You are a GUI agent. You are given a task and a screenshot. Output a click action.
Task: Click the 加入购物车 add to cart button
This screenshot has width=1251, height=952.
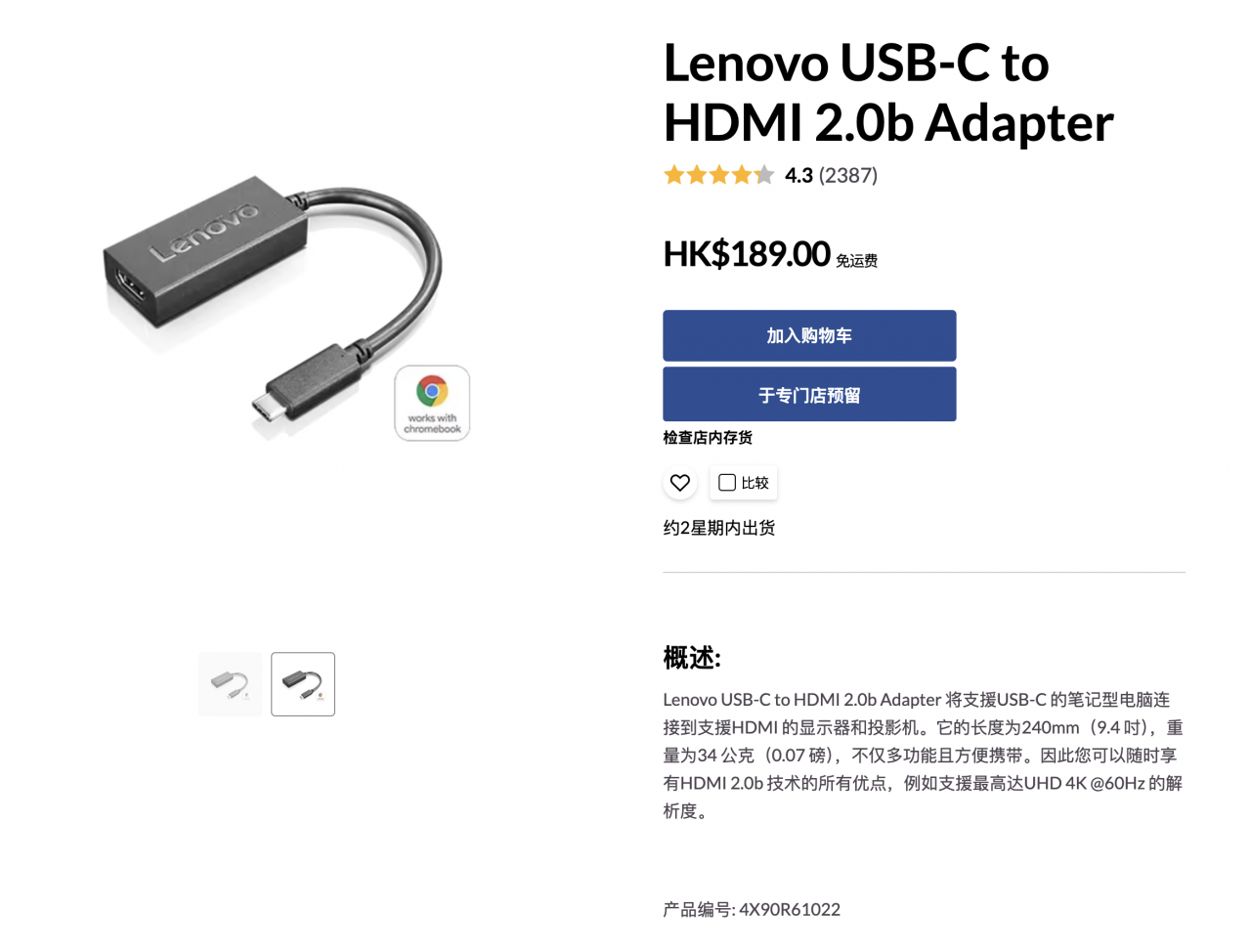tap(809, 335)
